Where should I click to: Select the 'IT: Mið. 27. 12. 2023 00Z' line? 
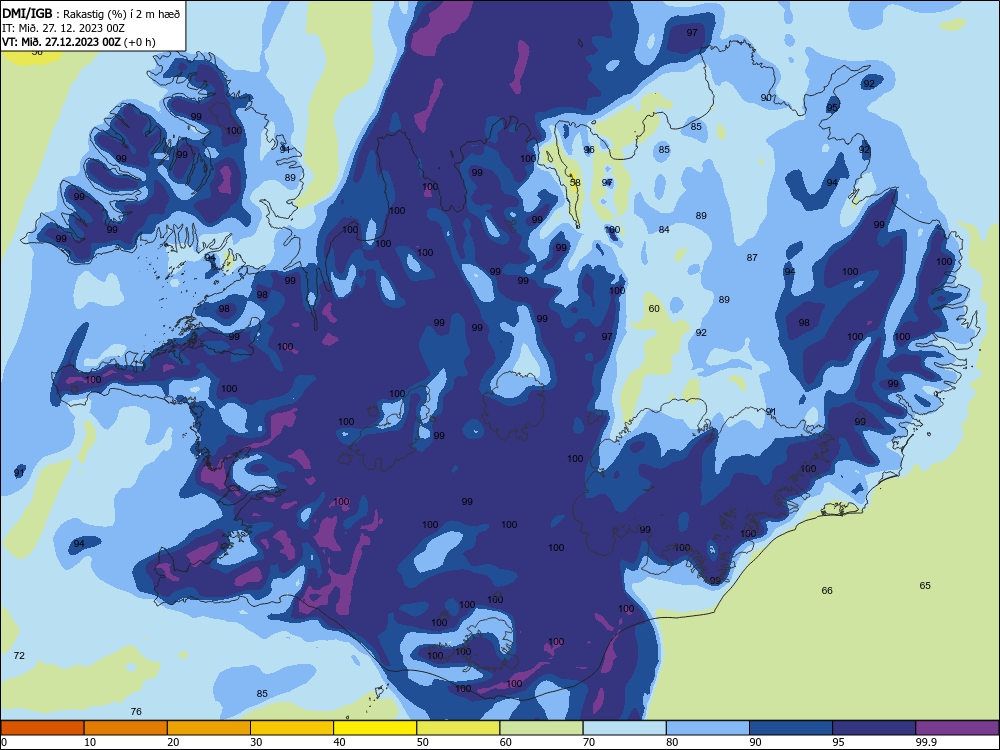point(63,28)
